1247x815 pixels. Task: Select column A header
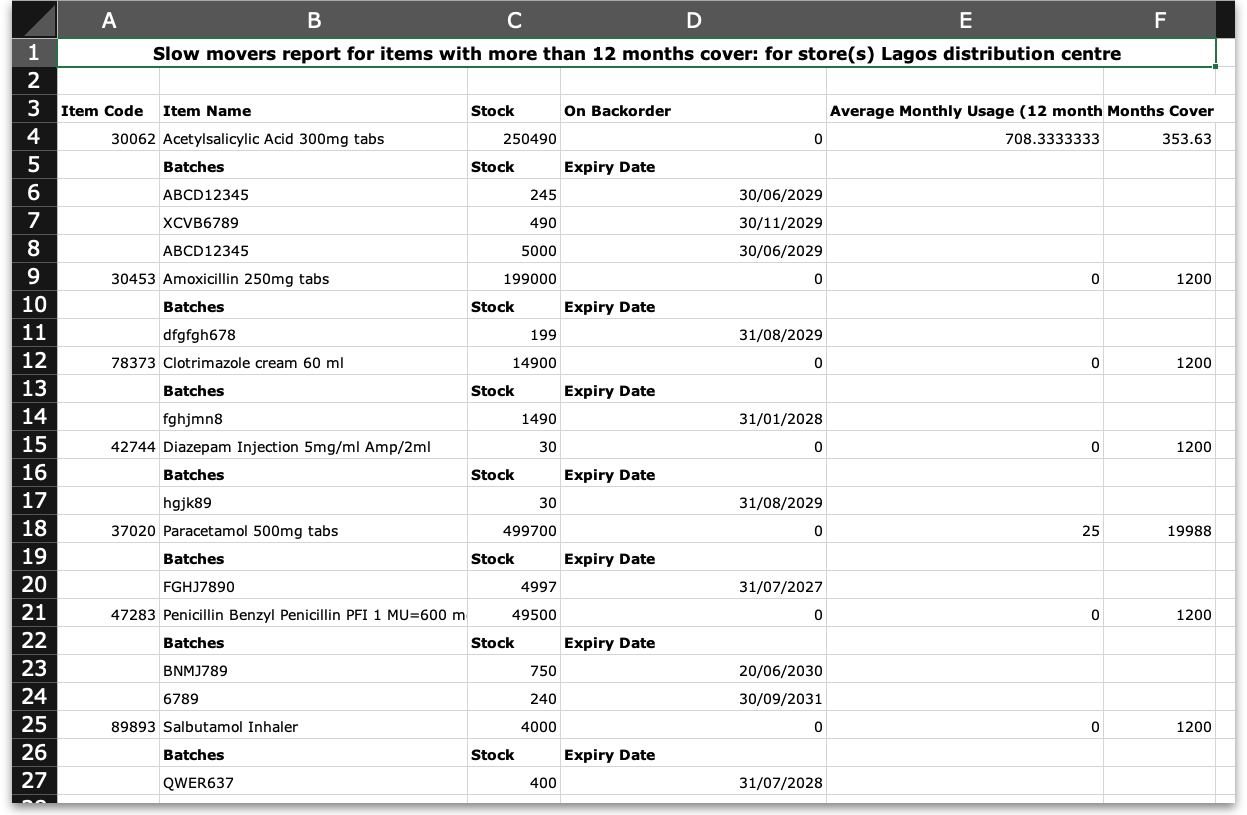point(108,20)
